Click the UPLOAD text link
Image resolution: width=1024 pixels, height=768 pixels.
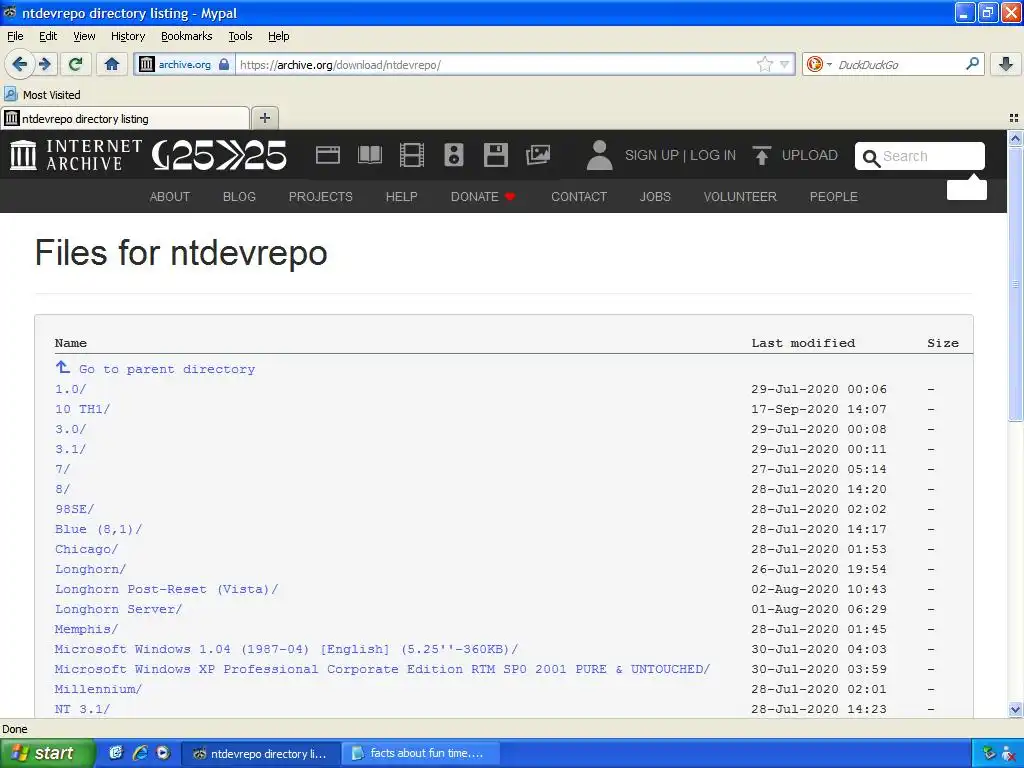(810, 155)
